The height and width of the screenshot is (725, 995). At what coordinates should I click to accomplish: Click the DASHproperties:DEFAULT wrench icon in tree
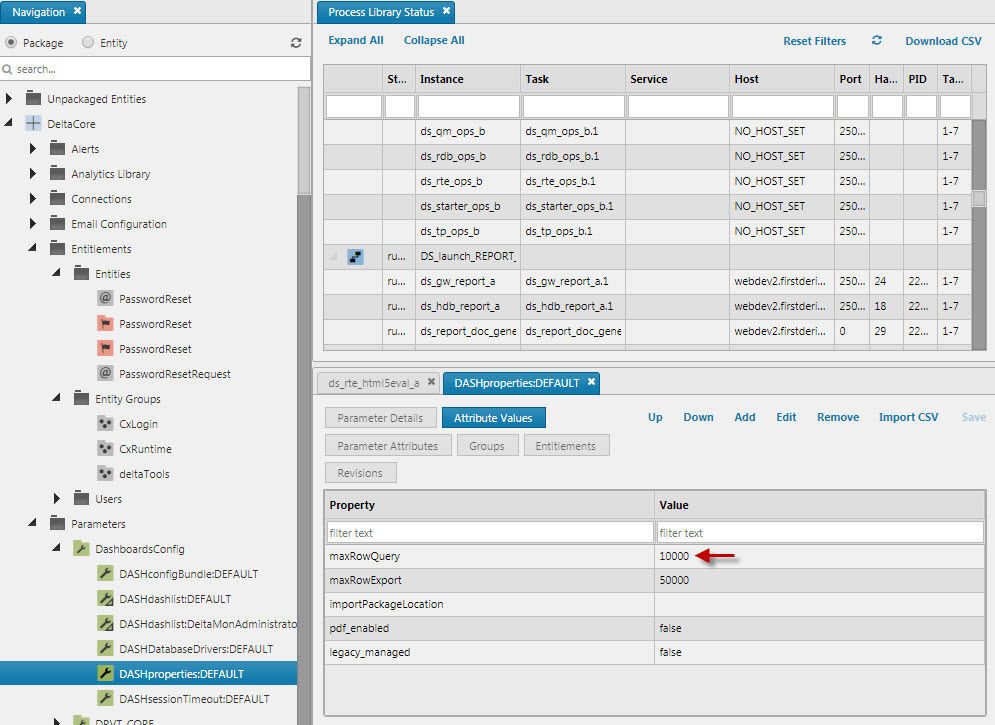tap(105, 674)
